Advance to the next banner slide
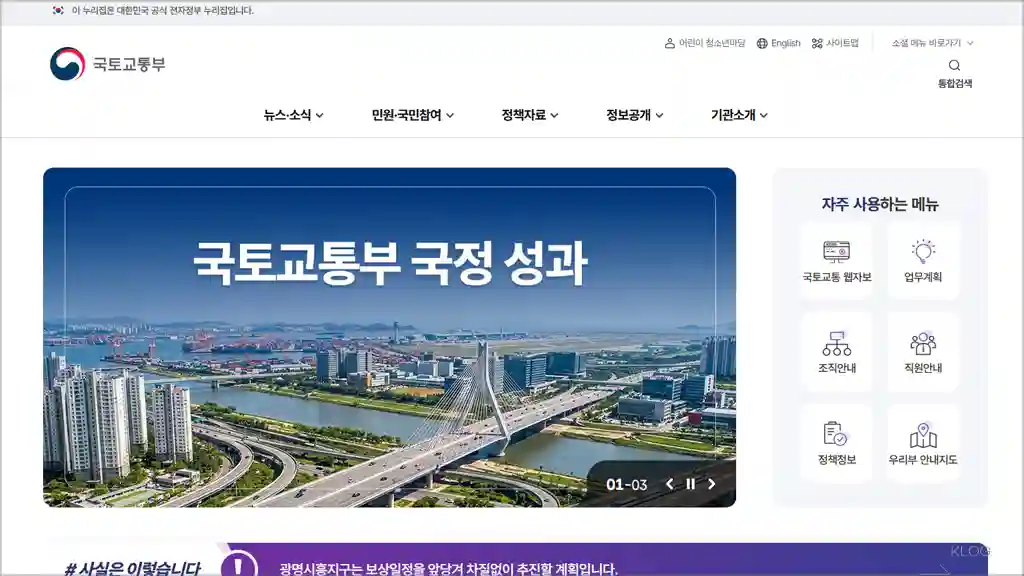The image size is (1024, 576). pos(712,484)
